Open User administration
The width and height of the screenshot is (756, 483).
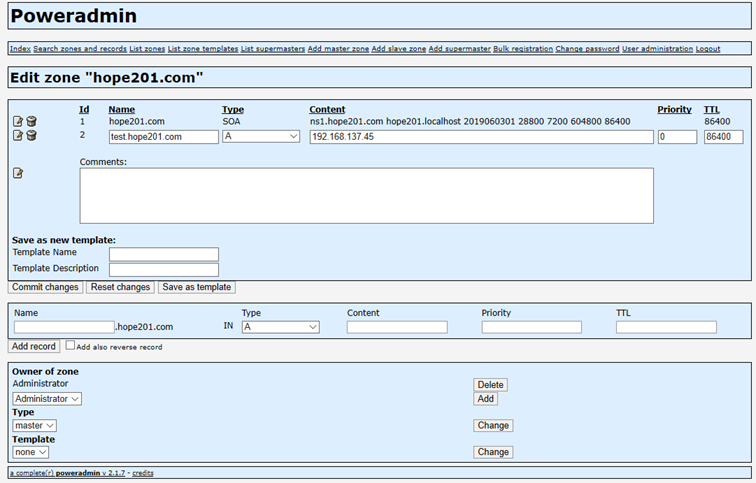click(658, 49)
